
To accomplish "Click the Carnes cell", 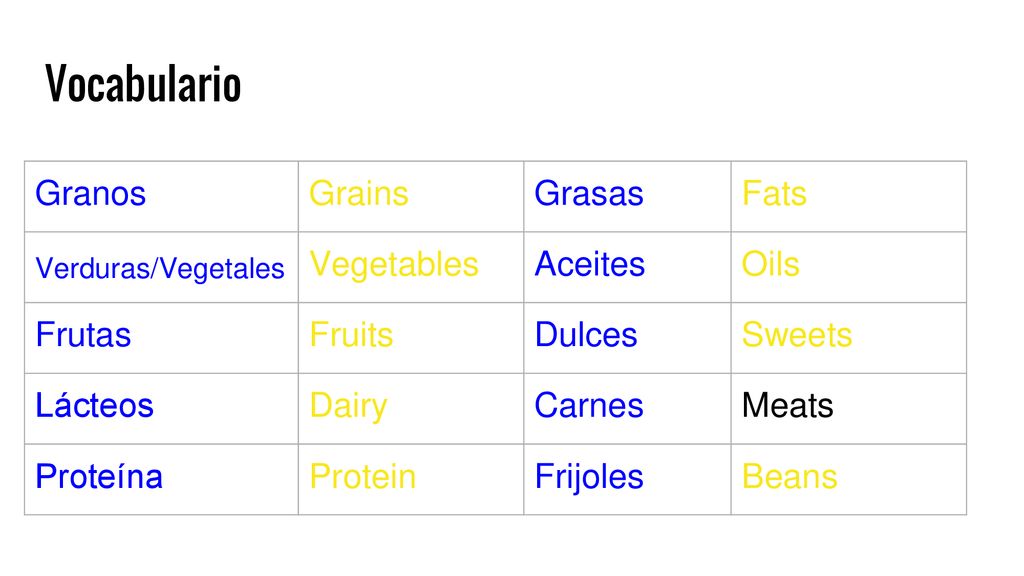I will coord(627,409).
